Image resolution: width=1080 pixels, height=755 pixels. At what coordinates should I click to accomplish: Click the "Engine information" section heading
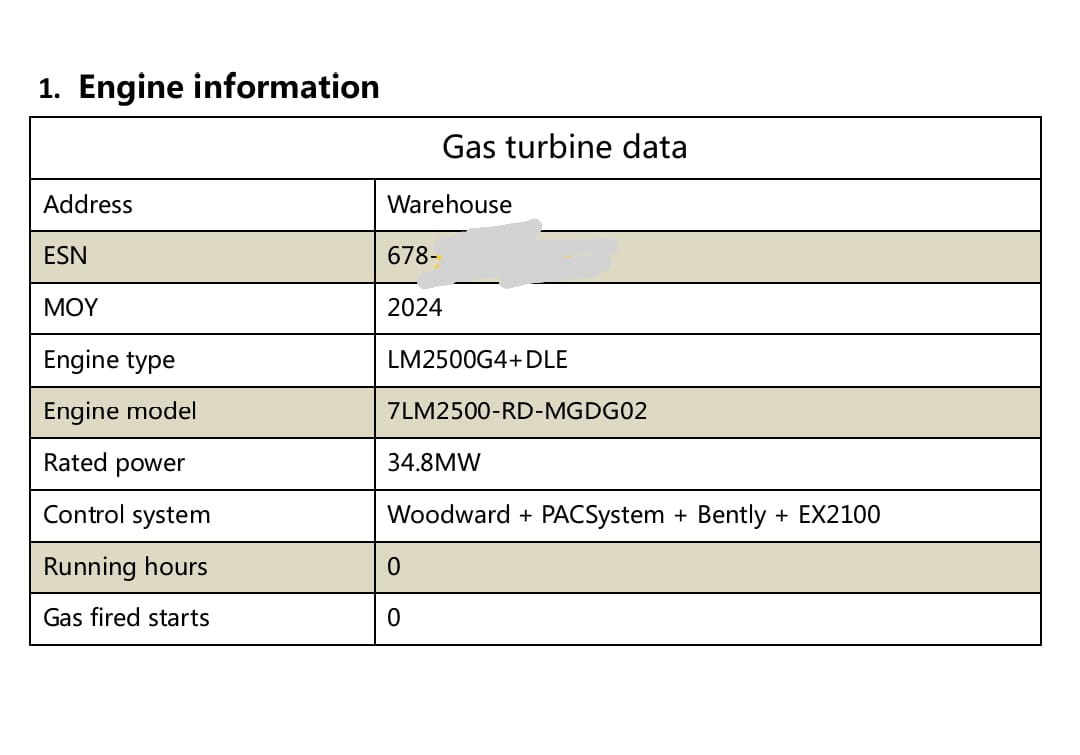228,87
